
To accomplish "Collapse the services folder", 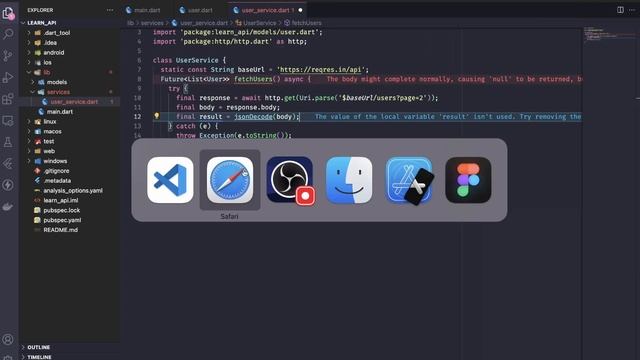I will point(58,92).
